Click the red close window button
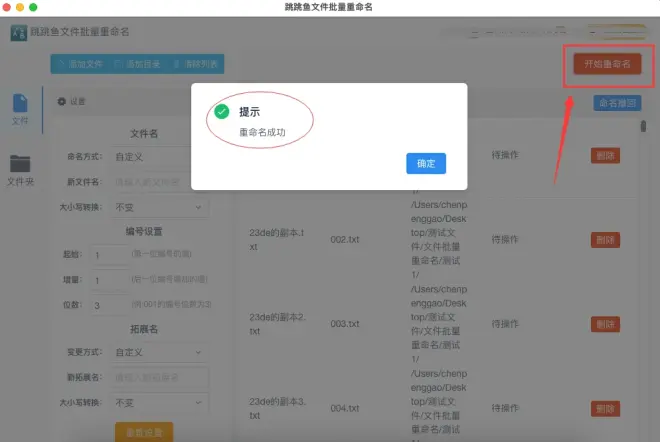660x442 pixels. pyautogui.click(x=6, y=7)
